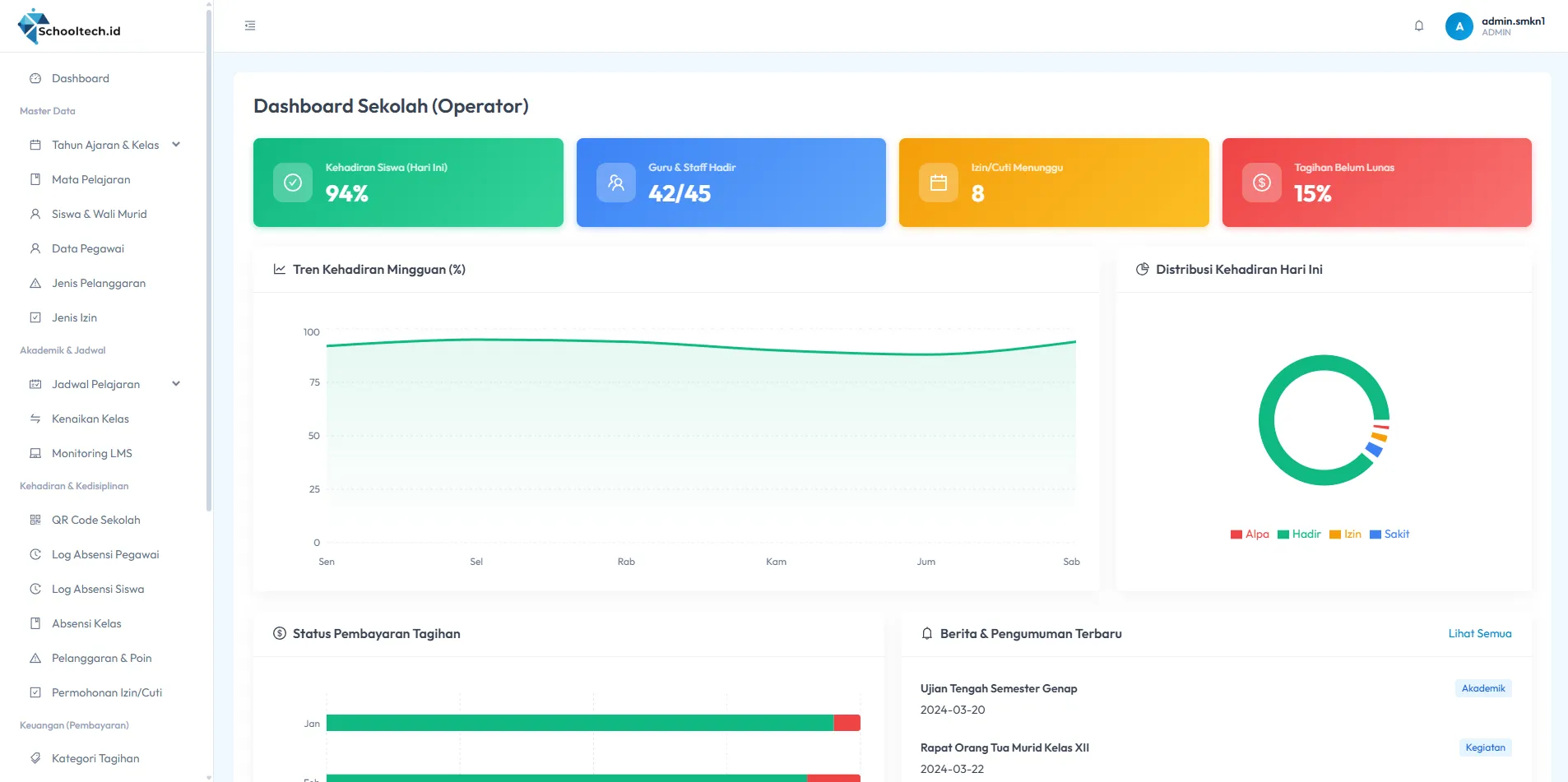Screen dimensions: 1568x782
Task: Click the date 2024-03-20
Action: [x=953, y=710]
